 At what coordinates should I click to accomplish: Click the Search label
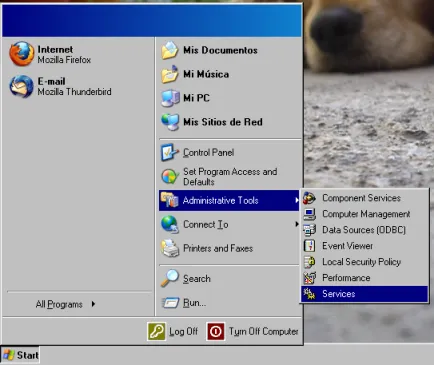197,279
